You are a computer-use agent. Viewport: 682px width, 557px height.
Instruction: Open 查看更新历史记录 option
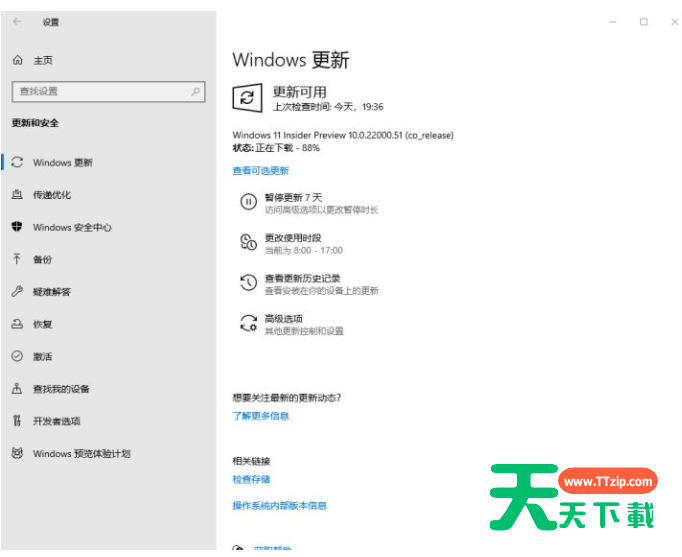(x=303, y=278)
